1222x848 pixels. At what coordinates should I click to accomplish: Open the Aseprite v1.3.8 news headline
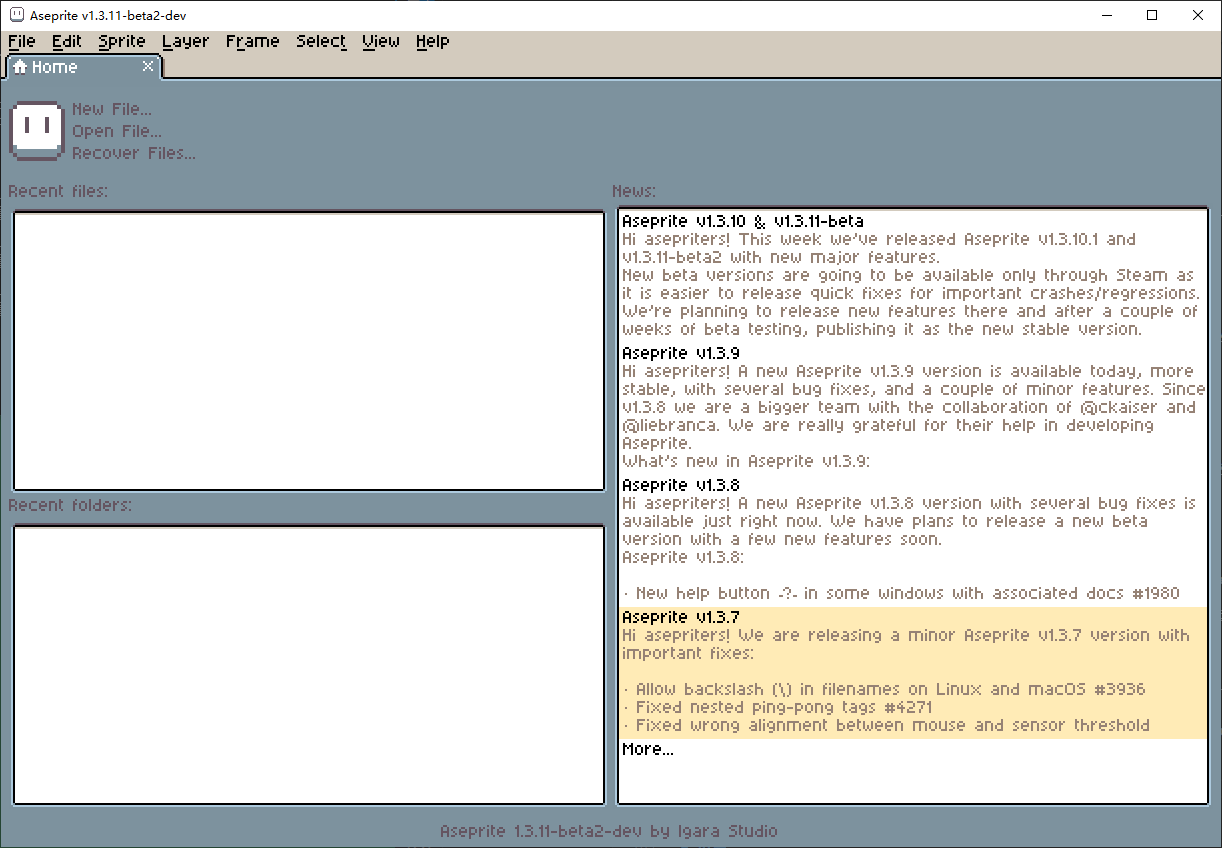(x=681, y=485)
